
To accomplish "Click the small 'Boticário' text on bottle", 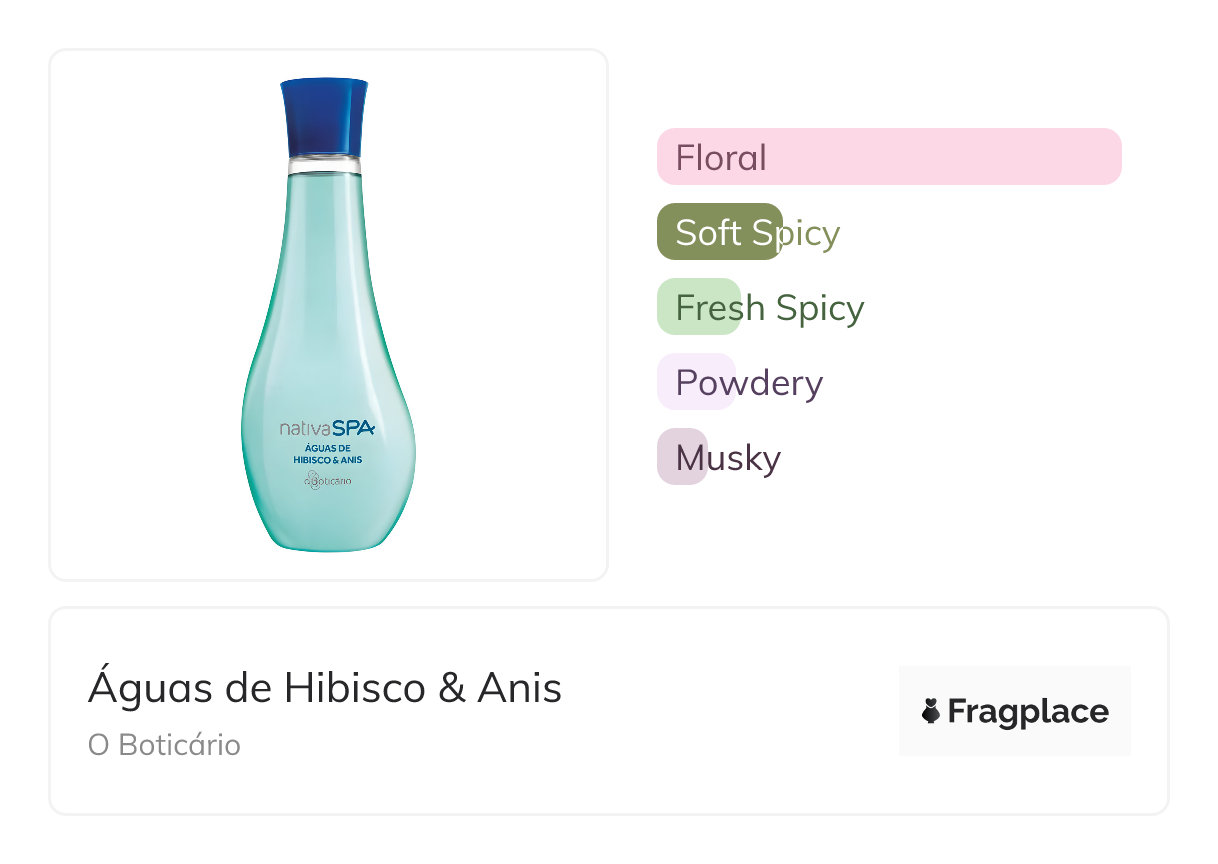I will (334, 480).
